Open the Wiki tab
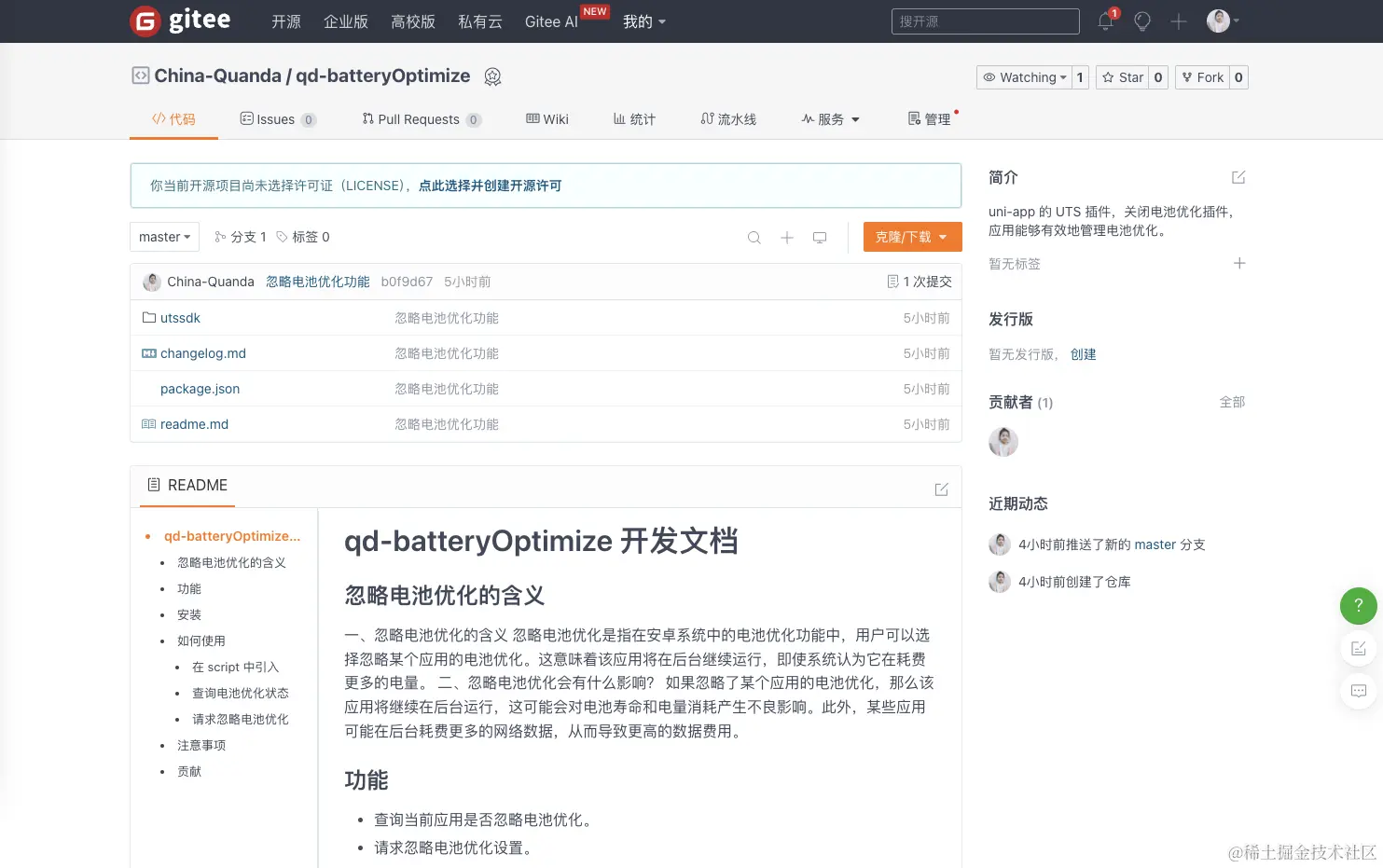 tap(547, 119)
